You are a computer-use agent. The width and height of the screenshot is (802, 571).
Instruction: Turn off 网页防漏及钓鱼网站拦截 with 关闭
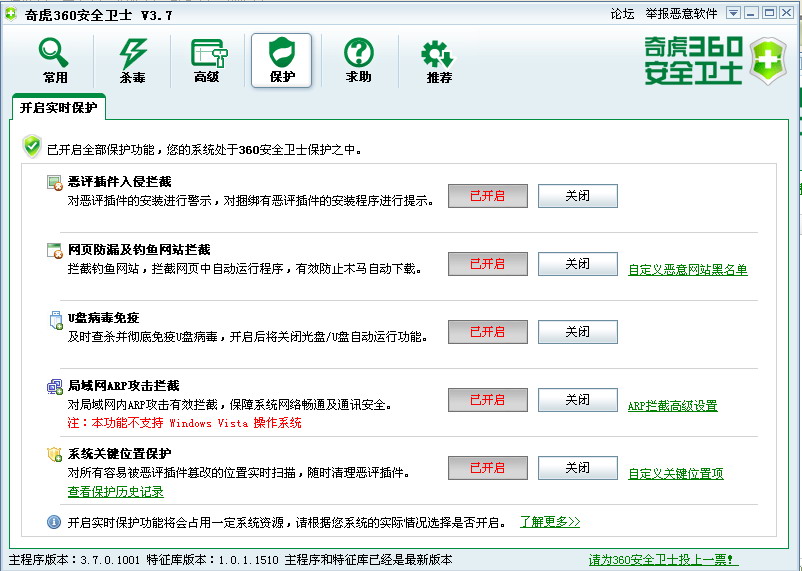click(577, 264)
